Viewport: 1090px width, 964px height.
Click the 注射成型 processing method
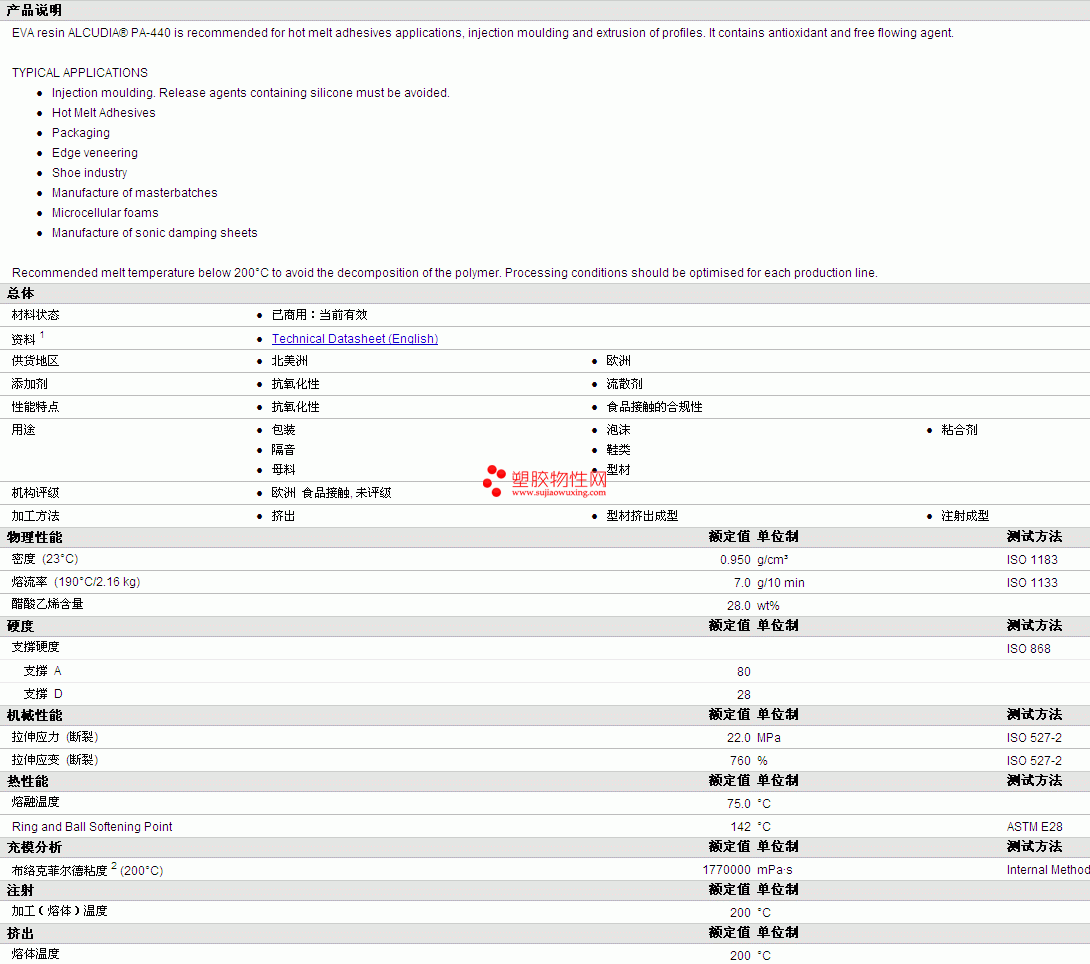[x=965, y=516]
